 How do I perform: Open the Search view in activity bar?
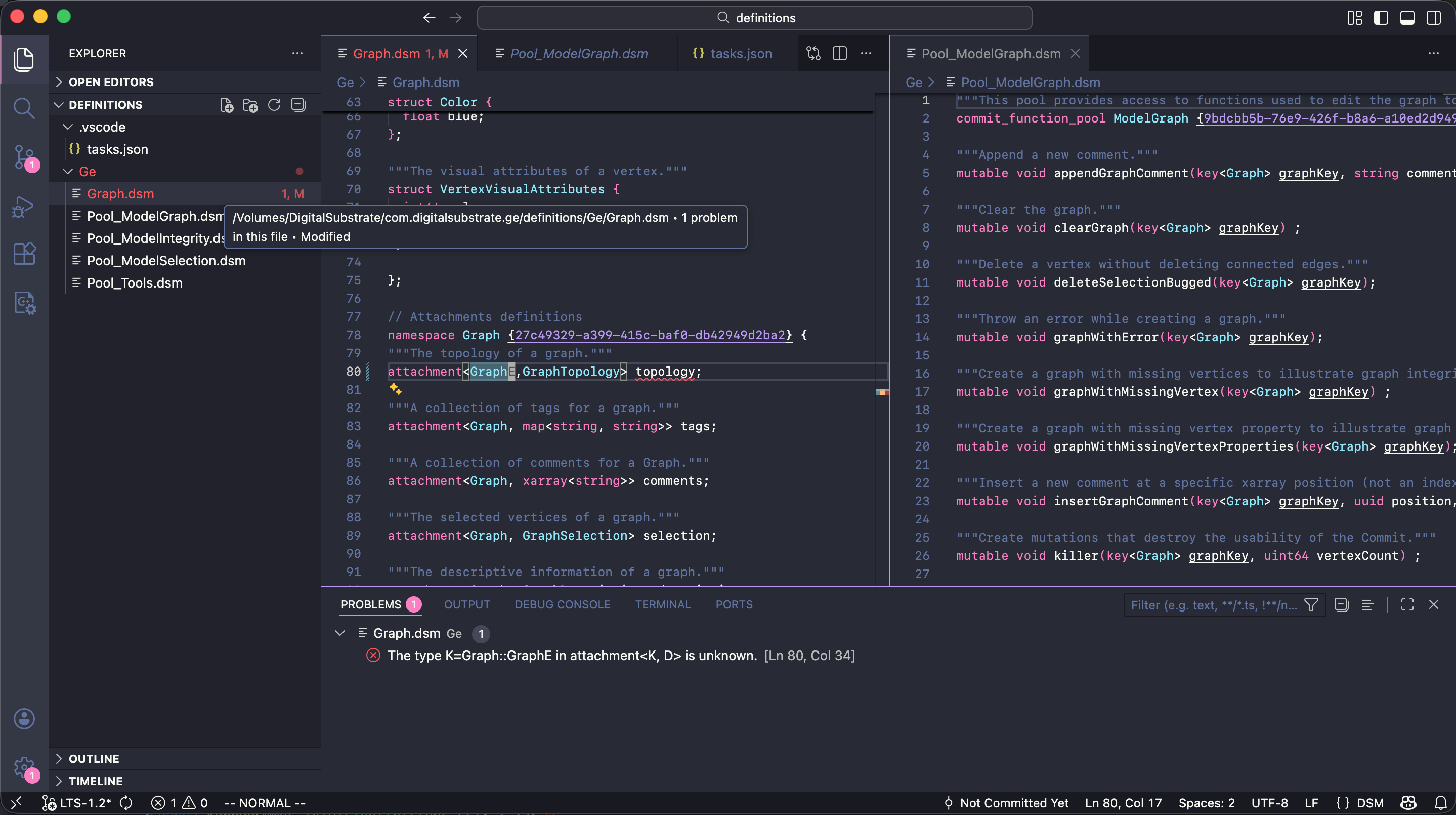click(24, 107)
